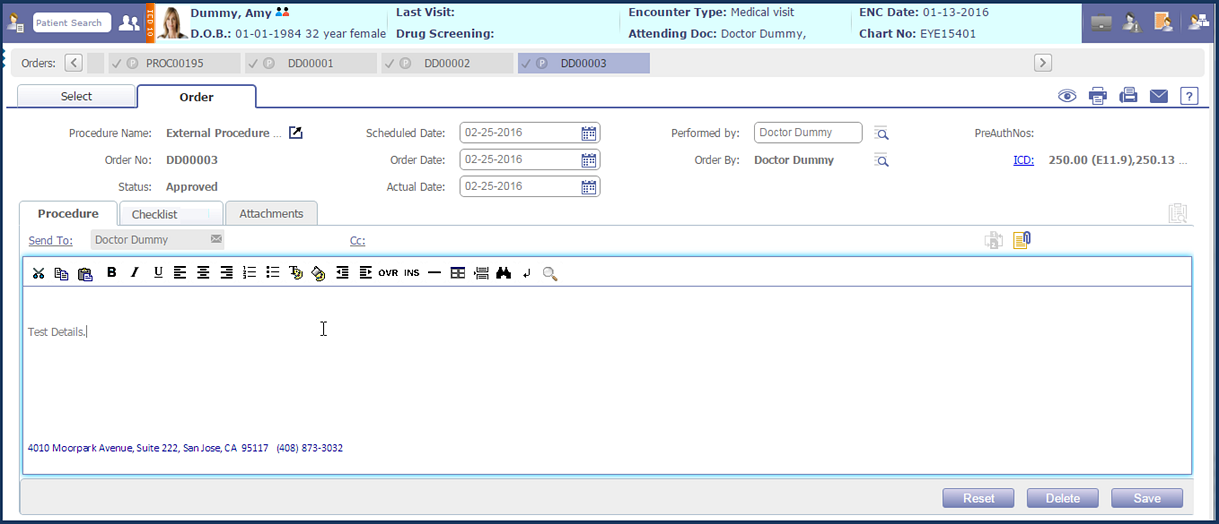Open Performed by lookup search icon
Image resolution: width=1219 pixels, height=524 pixels.
click(881, 133)
